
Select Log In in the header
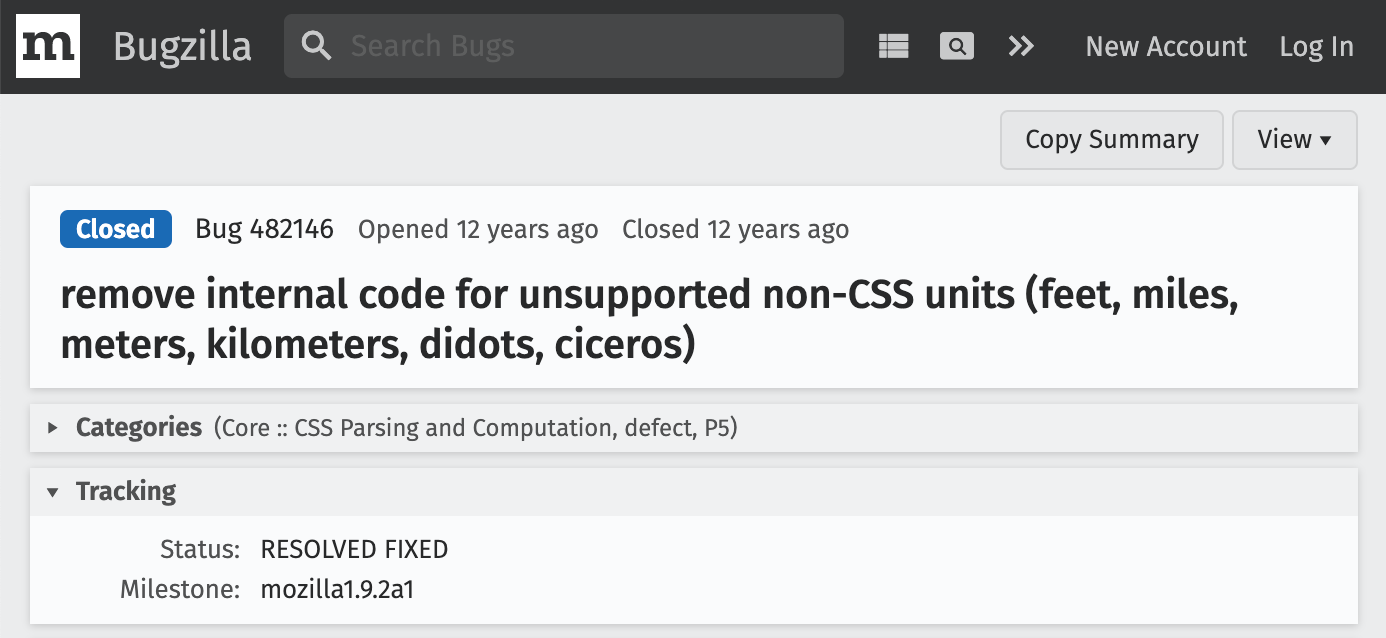[1316, 47]
